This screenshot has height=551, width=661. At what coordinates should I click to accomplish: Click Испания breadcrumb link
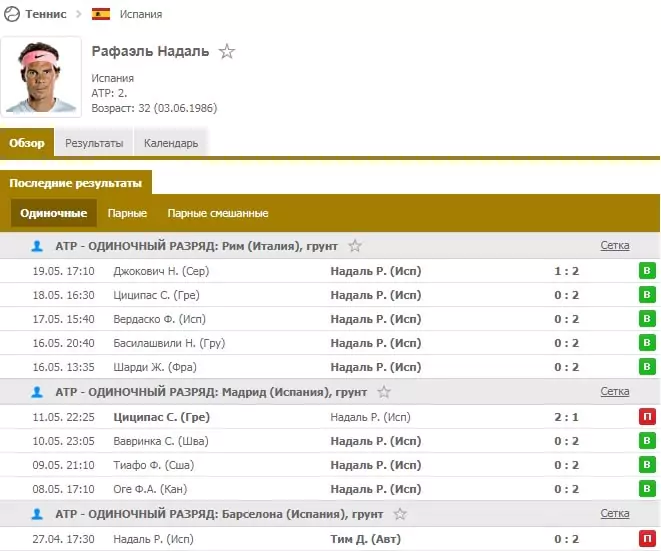click(x=141, y=14)
